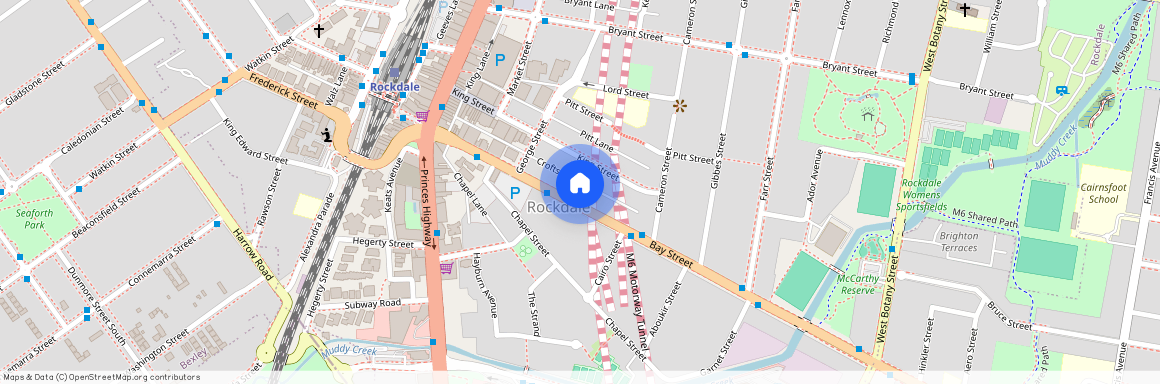Select the Seaforth Park label

pyautogui.click(x=34, y=218)
